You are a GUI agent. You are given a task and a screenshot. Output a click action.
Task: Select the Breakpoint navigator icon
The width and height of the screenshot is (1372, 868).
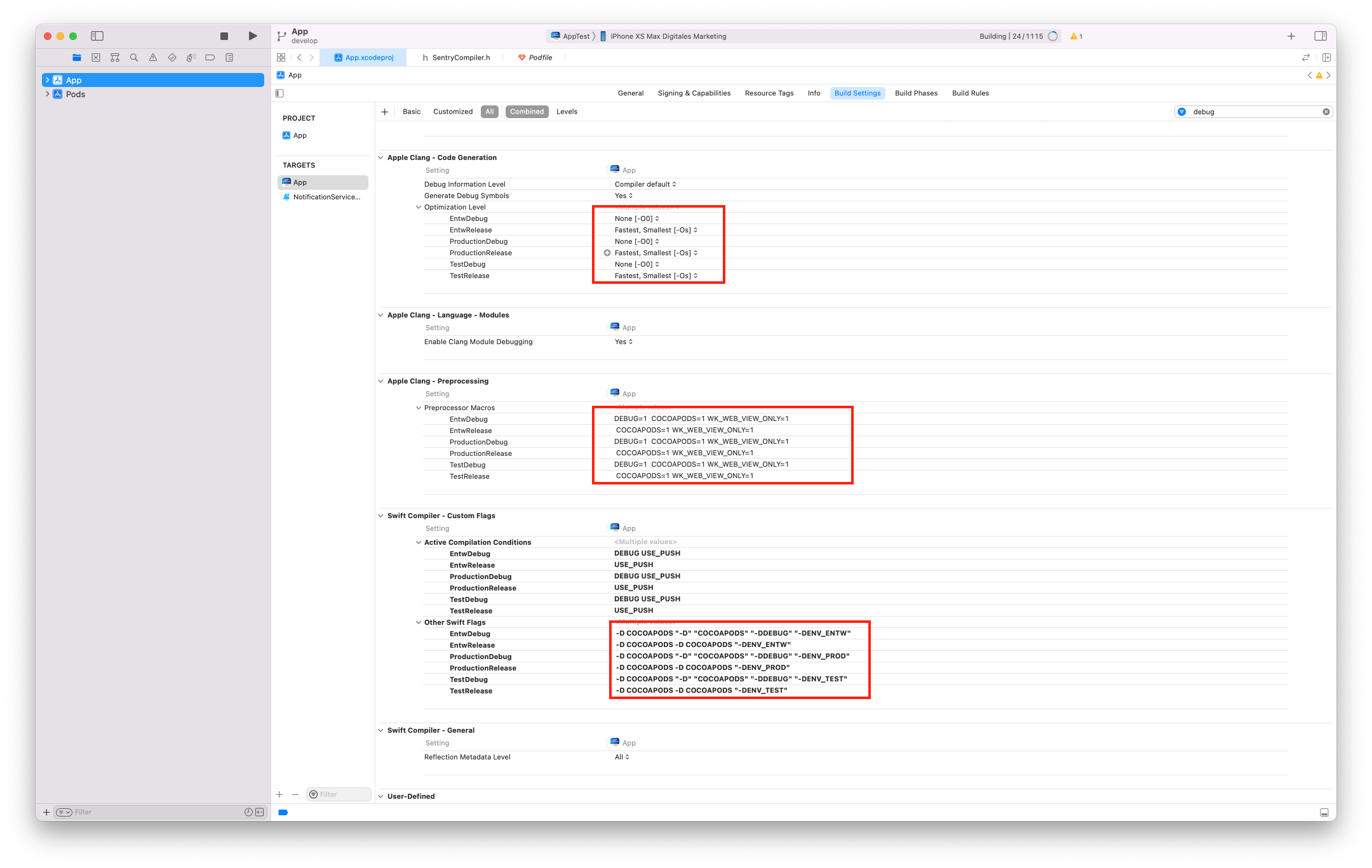[210, 57]
